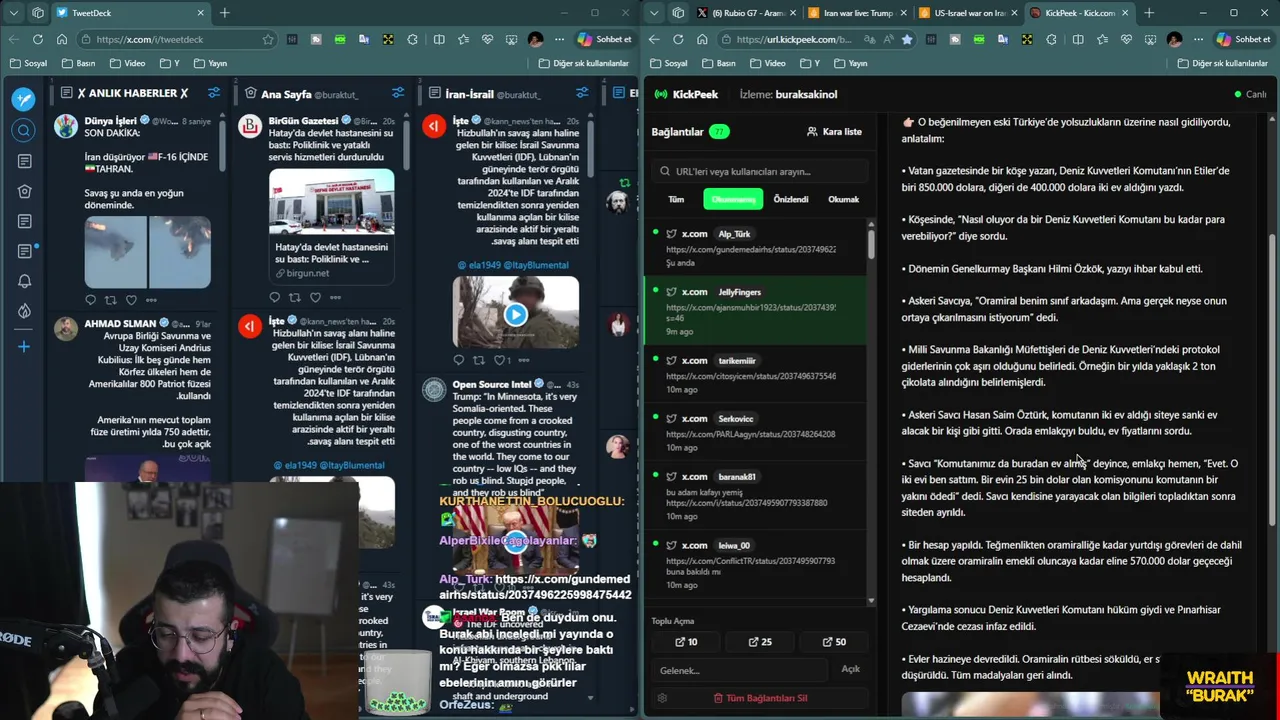The image size is (1280, 720).
Task: Select the Önizlendi filter tab
Action: click(790, 199)
